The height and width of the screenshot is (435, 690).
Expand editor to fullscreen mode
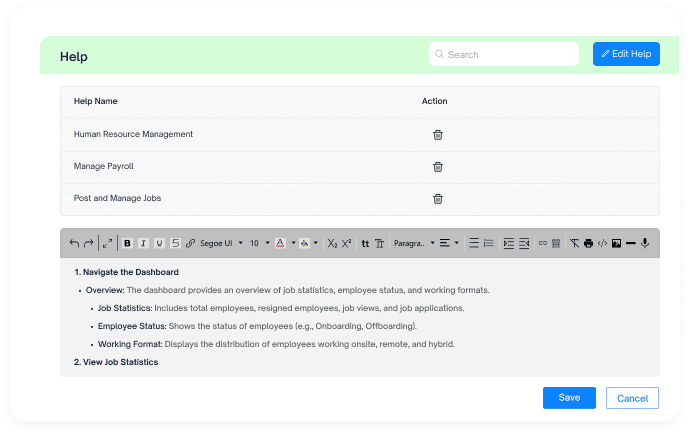[107, 243]
